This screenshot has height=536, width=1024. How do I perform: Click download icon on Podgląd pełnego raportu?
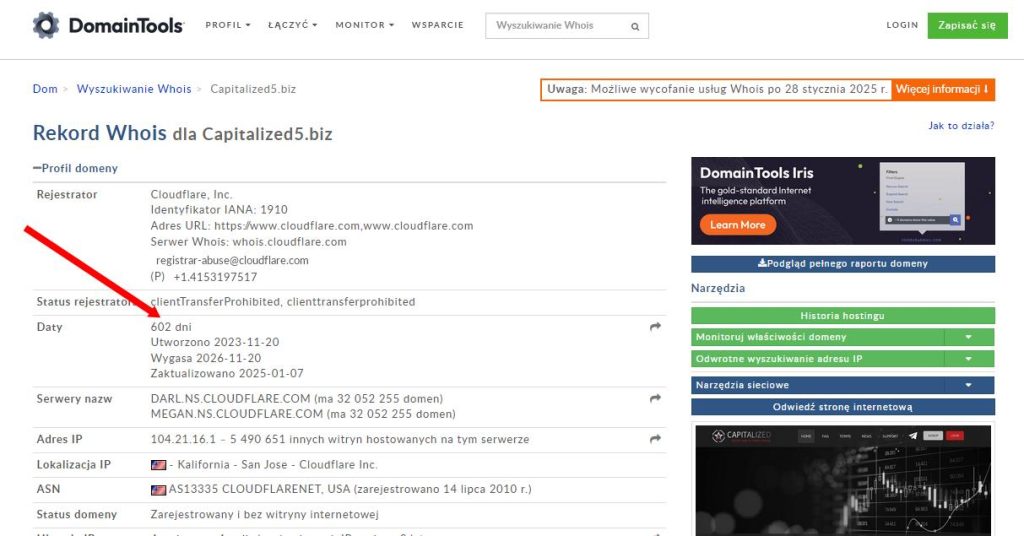[762, 263]
